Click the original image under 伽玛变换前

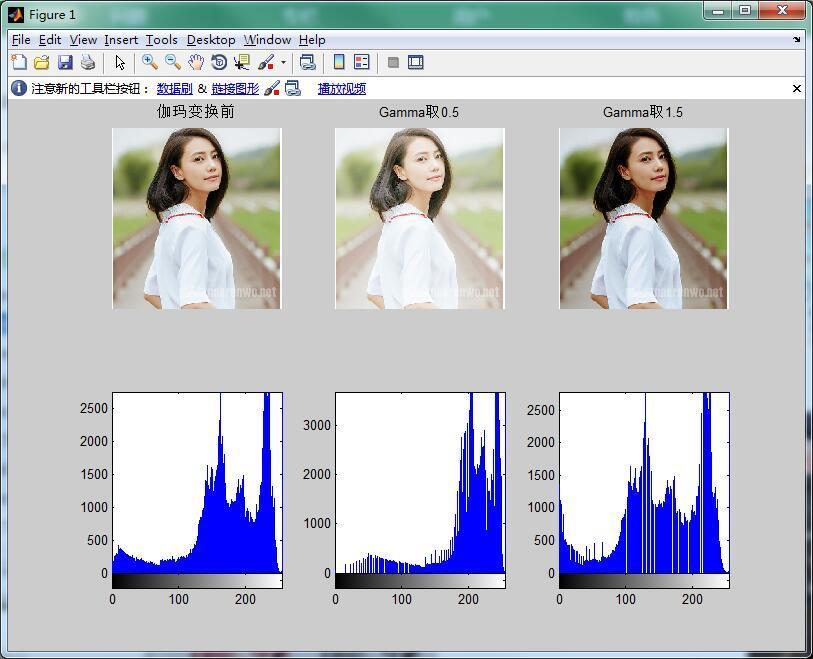197,218
